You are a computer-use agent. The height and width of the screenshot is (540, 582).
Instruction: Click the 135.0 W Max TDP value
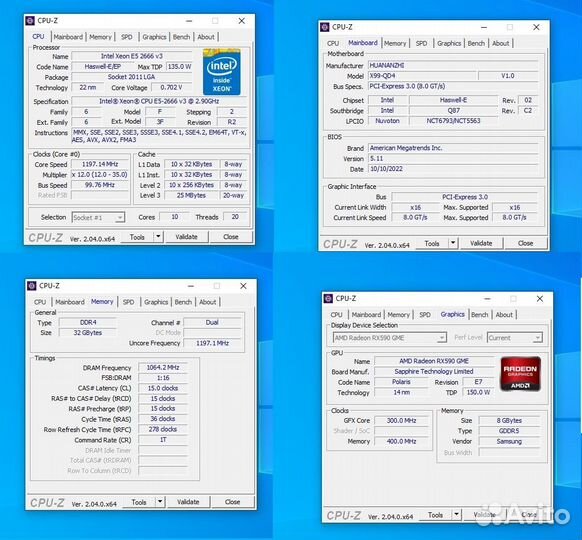click(x=179, y=66)
